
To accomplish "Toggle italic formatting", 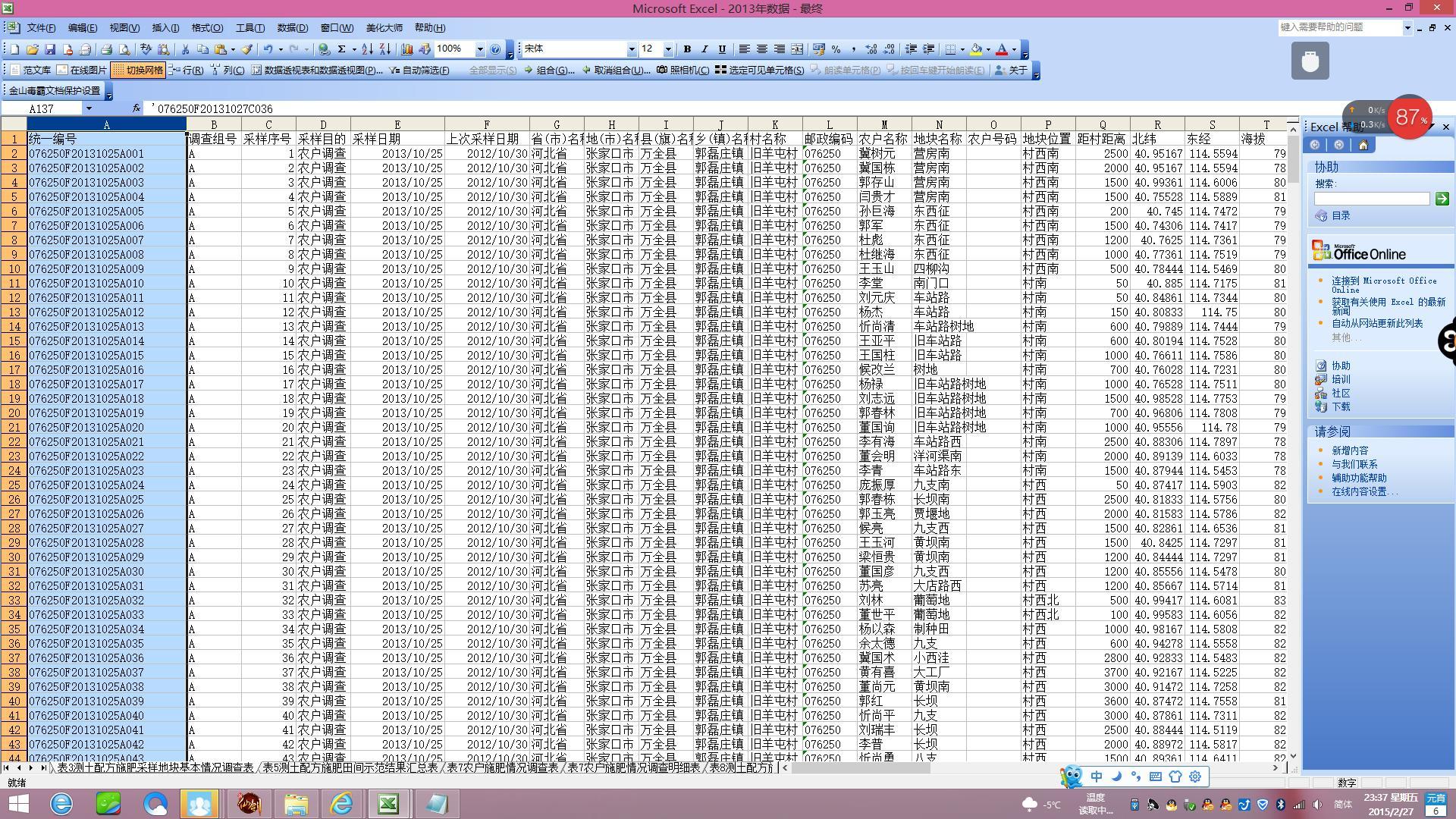I will tap(704, 49).
